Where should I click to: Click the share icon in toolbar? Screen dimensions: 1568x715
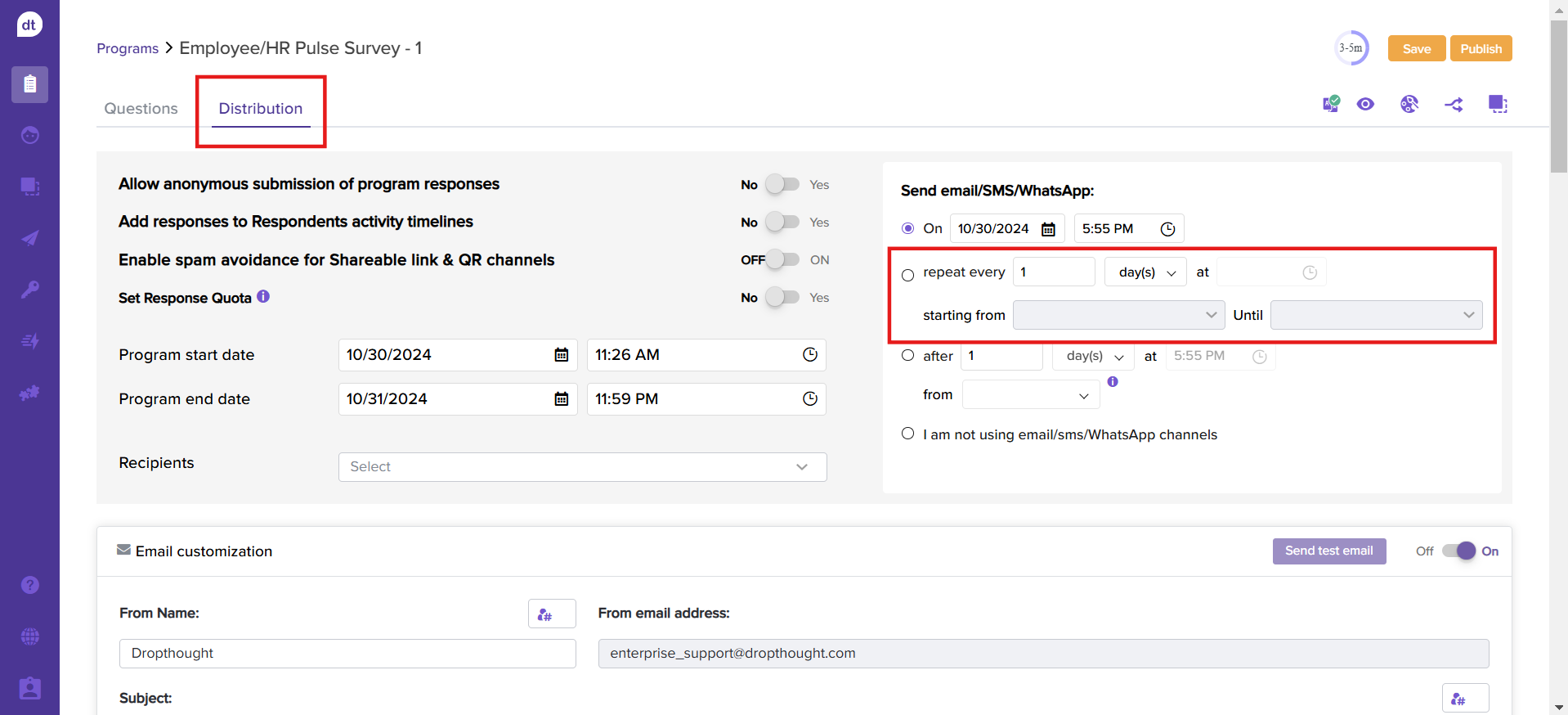tap(1454, 105)
